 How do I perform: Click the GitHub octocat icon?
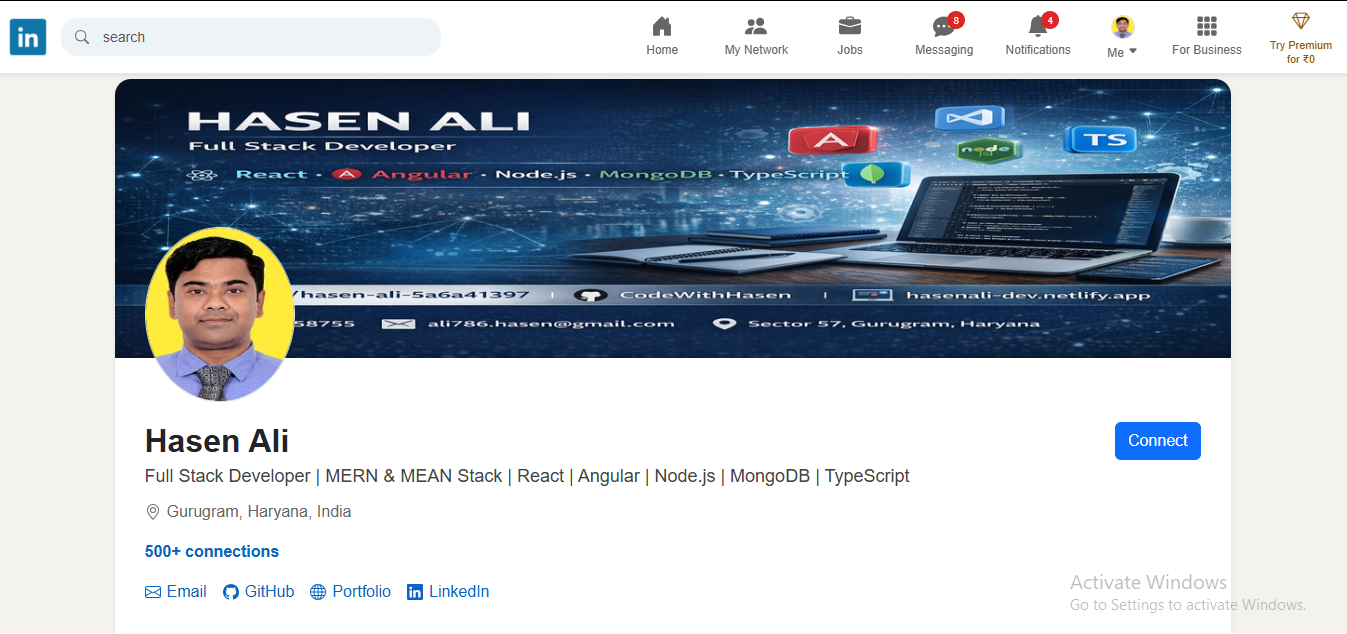(x=231, y=592)
